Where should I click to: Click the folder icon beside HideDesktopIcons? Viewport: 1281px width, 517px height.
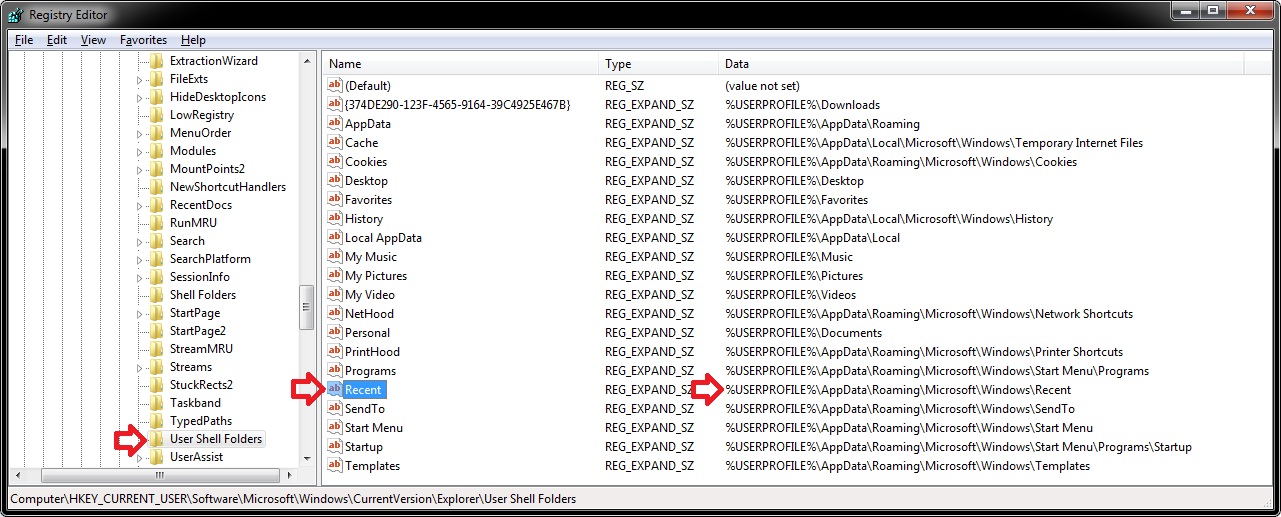156,97
